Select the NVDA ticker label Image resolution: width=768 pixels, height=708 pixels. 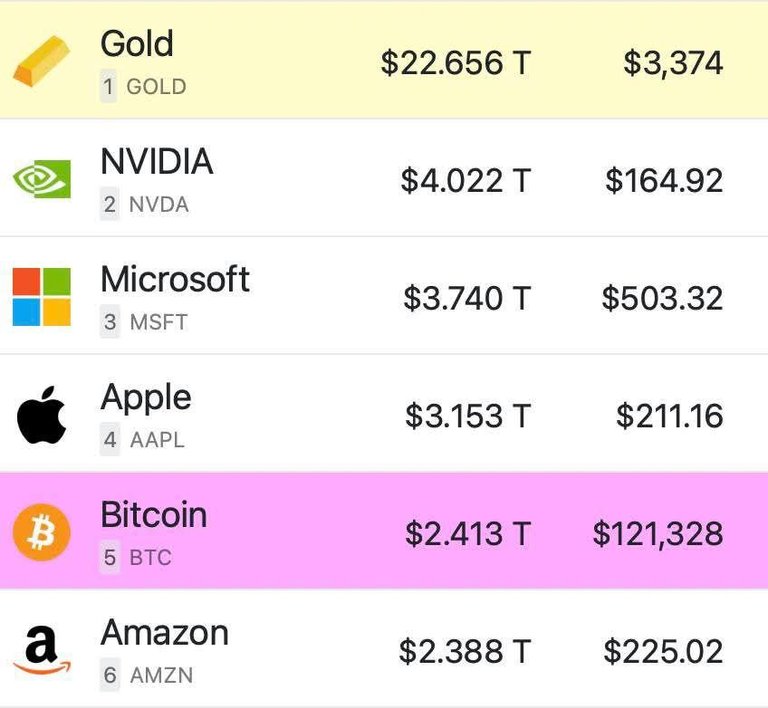[159, 205]
